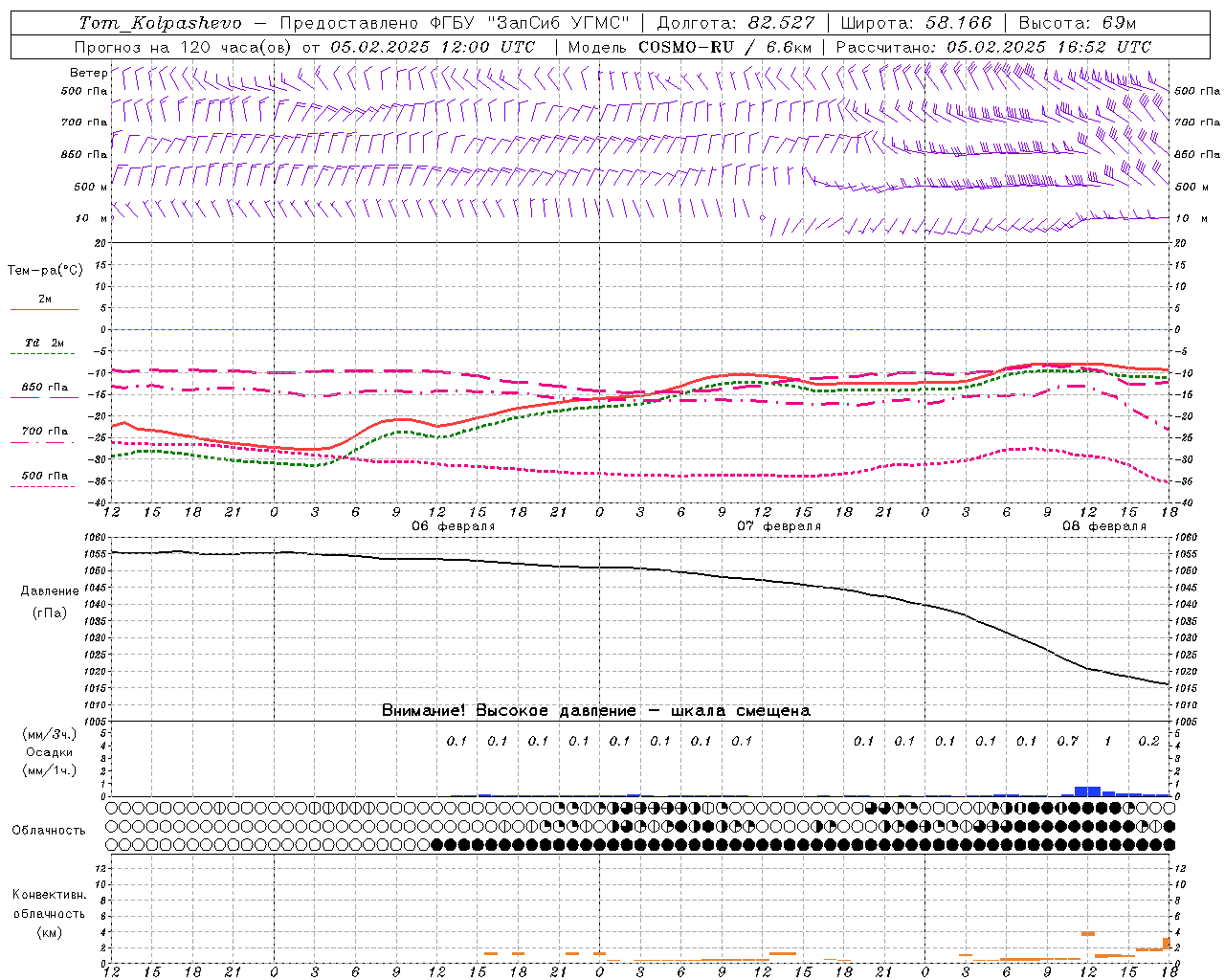The height and width of the screenshot is (980, 1225).
Task: Click the 10 м wind level label on left
Action: [x=92, y=218]
